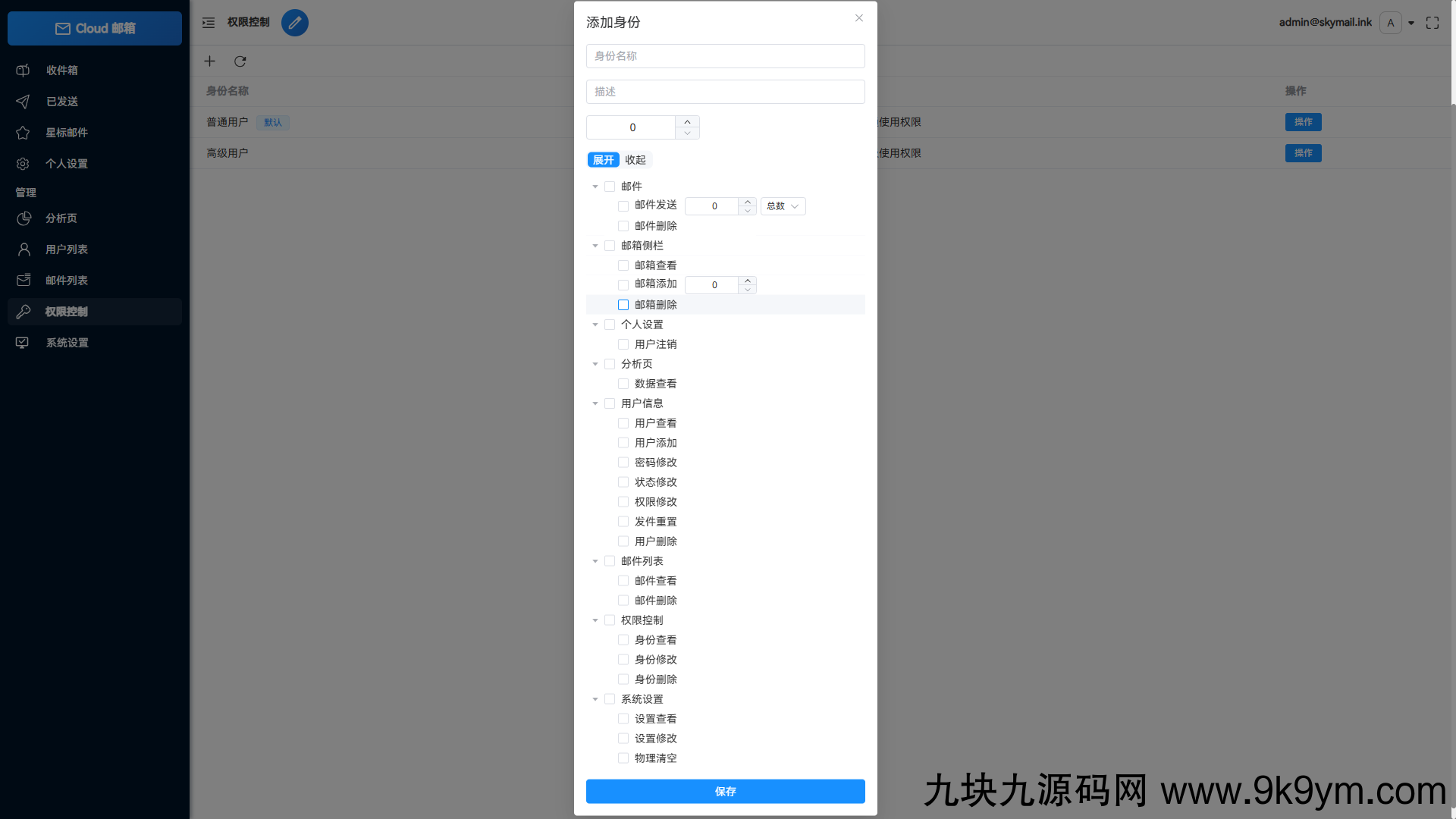Screen dimensions: 1456x819
Task: Click the 保存 save button
Action: pos(725,791)
